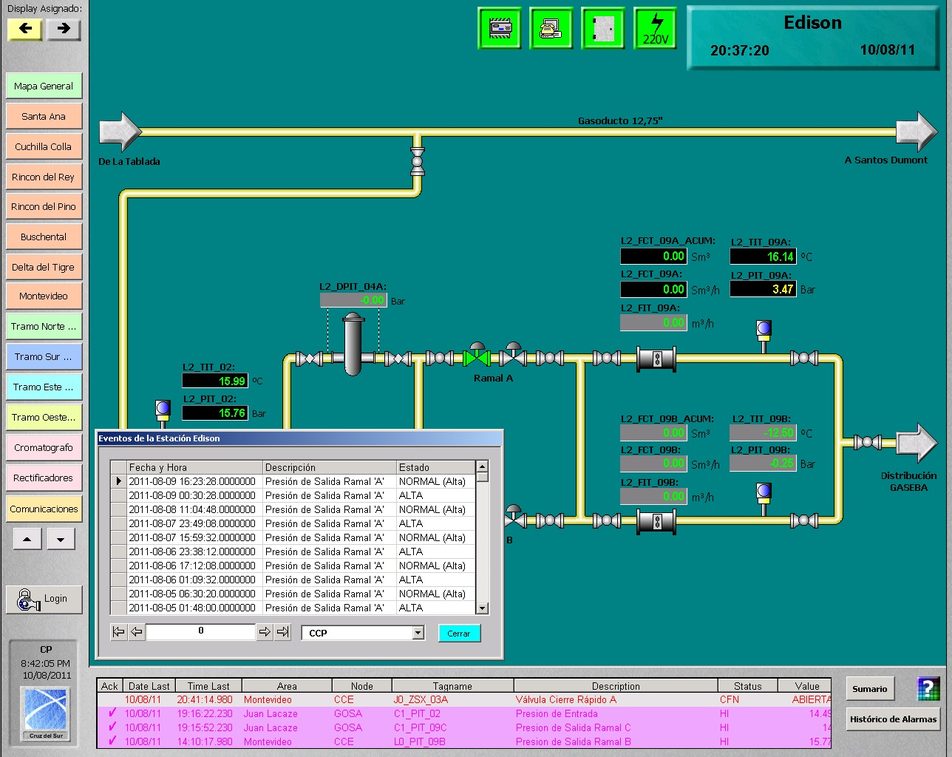
Task: Click the L2_PIT_02 value 15.76
Action: (x=215, y=413)
